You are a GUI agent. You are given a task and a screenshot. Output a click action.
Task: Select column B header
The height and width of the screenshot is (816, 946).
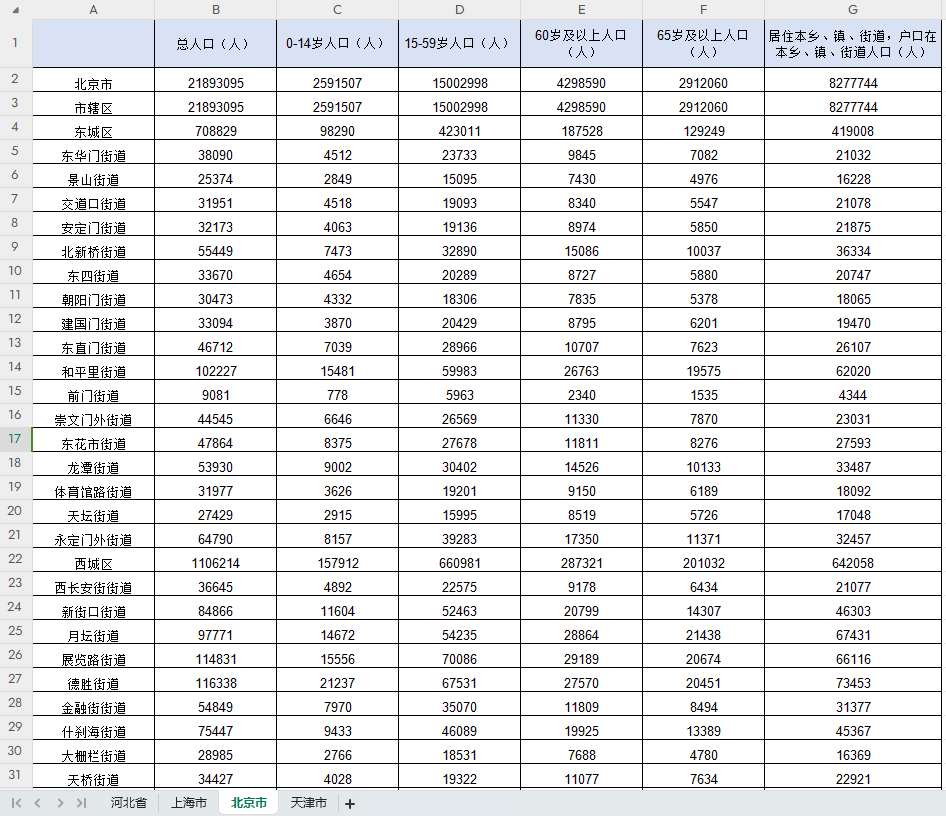tap(216, 9)
